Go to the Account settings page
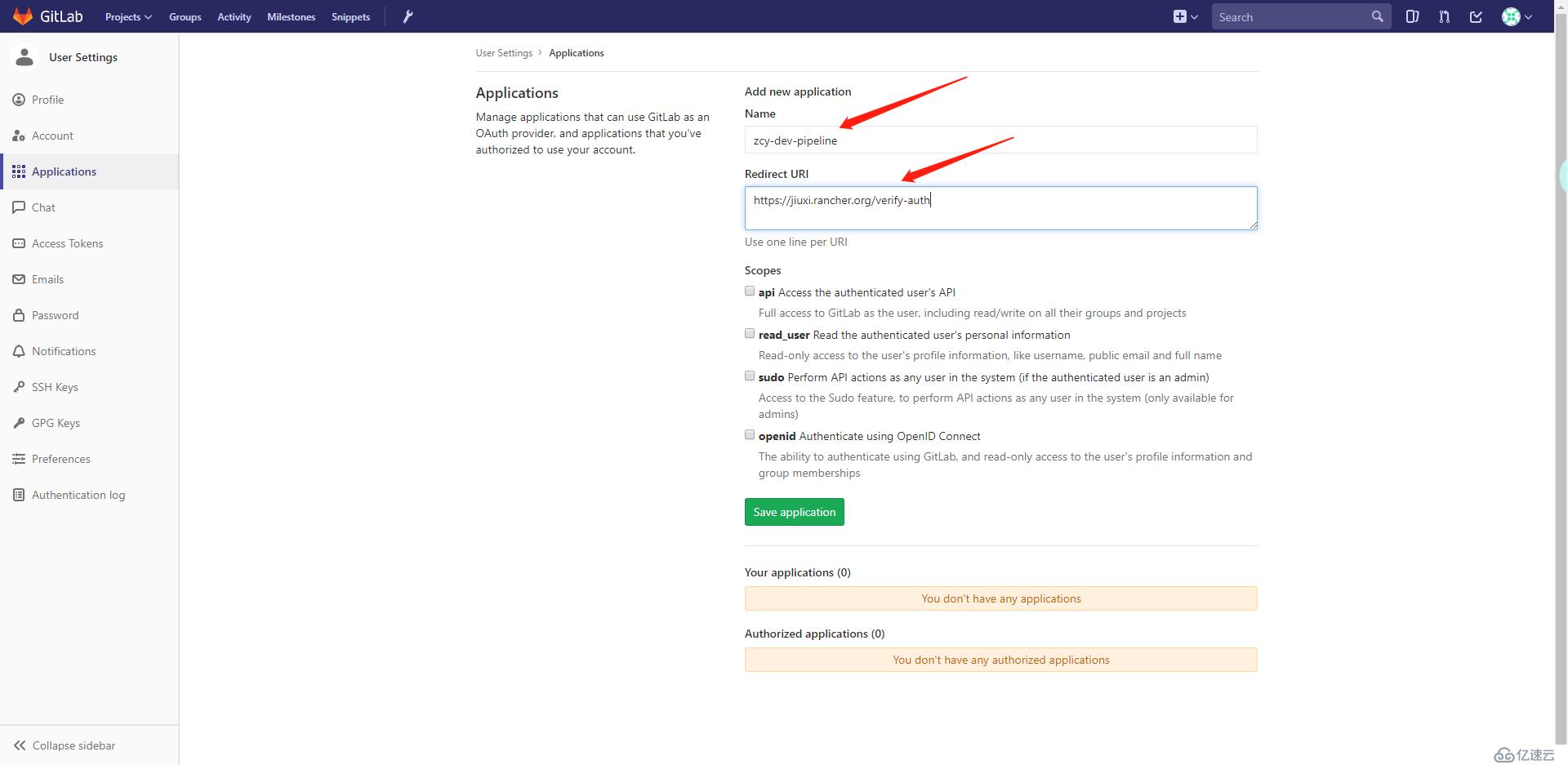 [x=90, y=136]
